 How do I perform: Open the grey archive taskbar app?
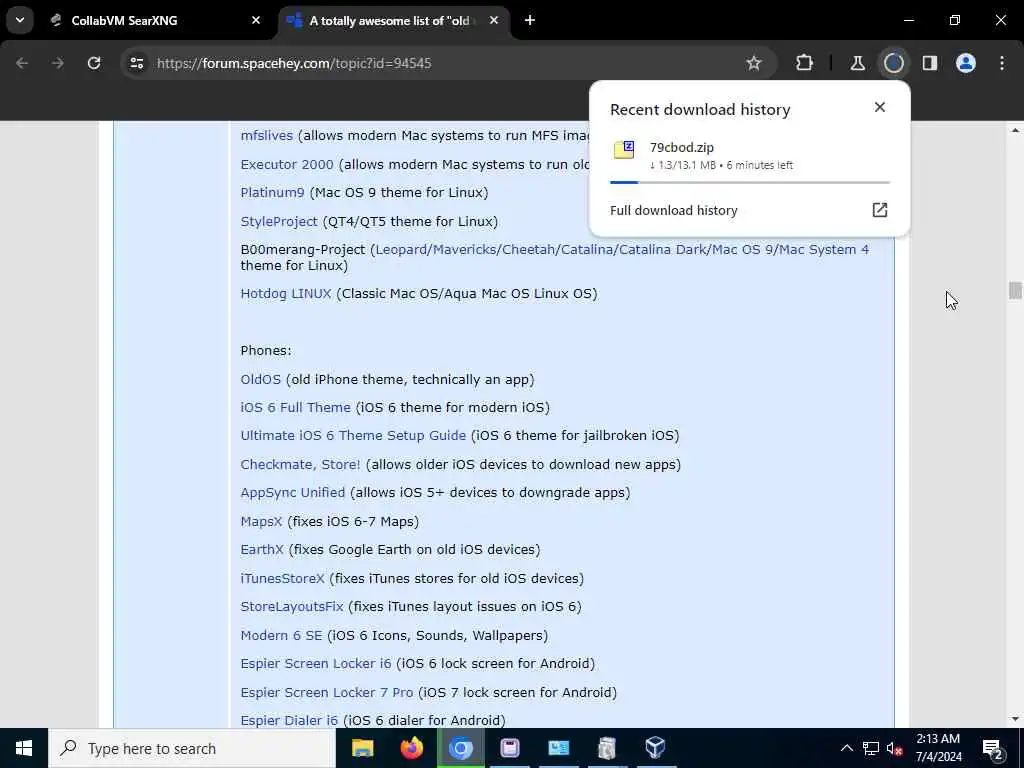pos(607,748)
